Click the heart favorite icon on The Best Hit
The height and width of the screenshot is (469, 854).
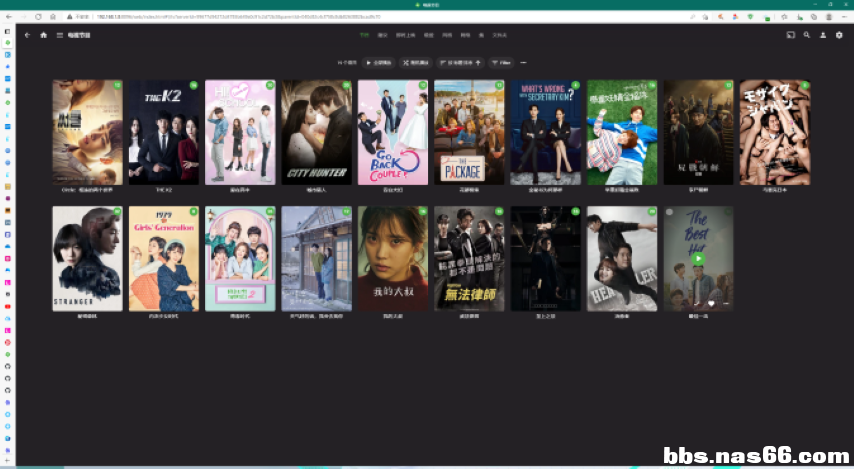pyautogui.click(x=711, y=303)
